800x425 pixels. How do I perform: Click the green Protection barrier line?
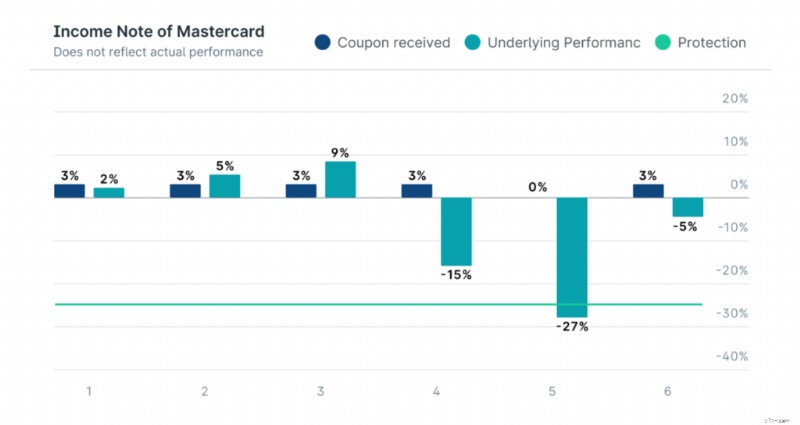378,305
